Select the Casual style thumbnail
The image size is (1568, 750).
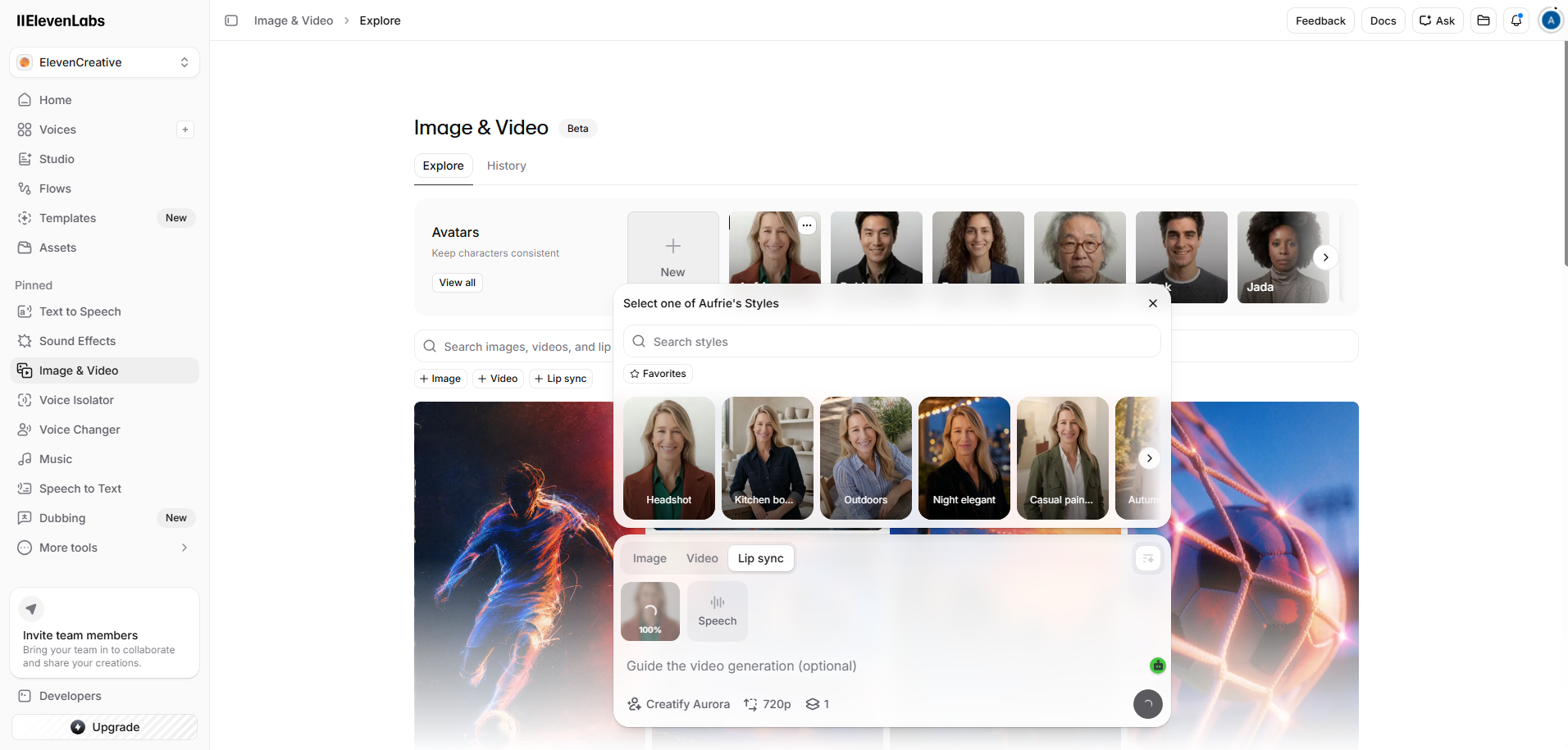click(x=1063, y=458)
